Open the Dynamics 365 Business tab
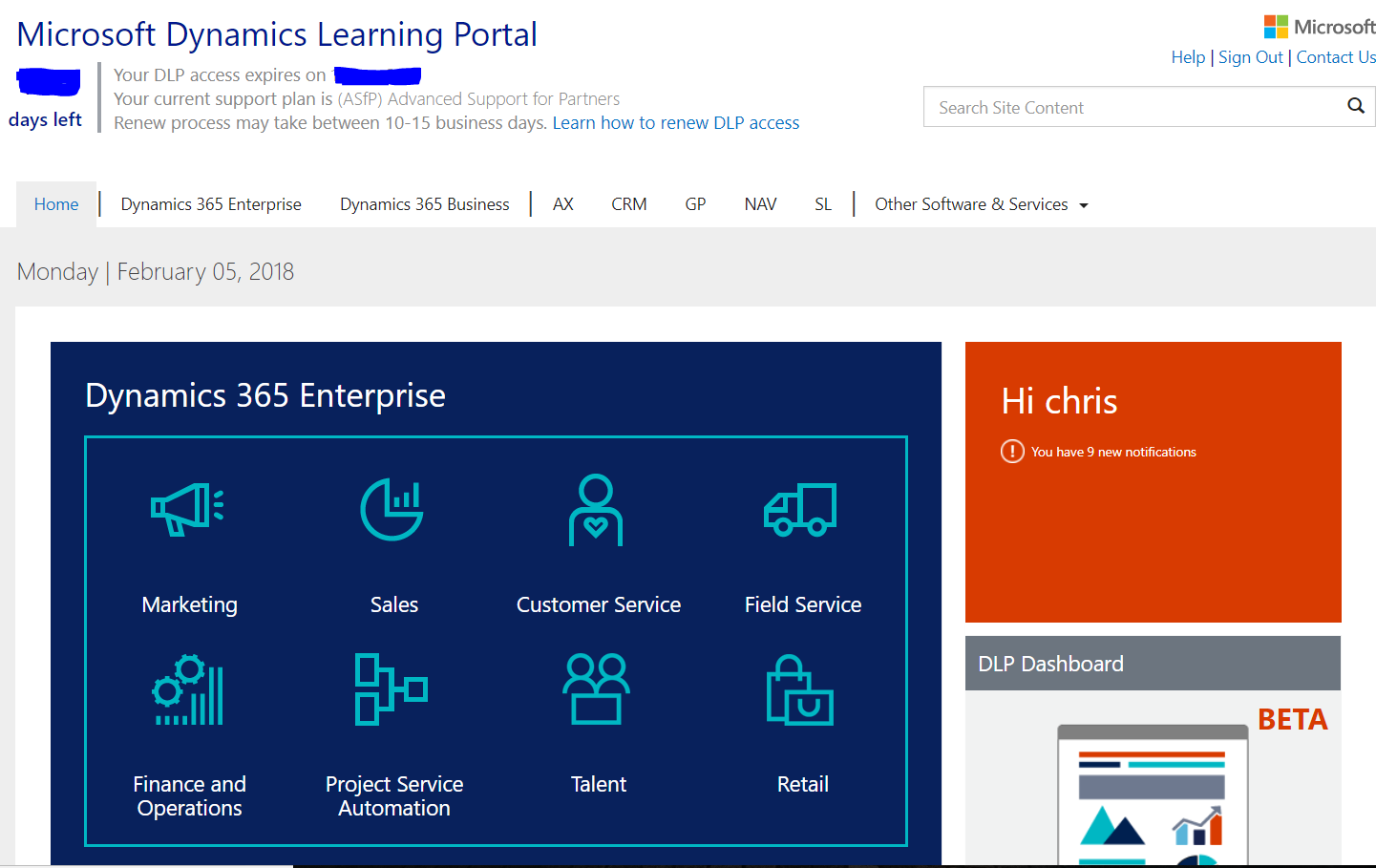1376x868 pixels. pos(425,204)
